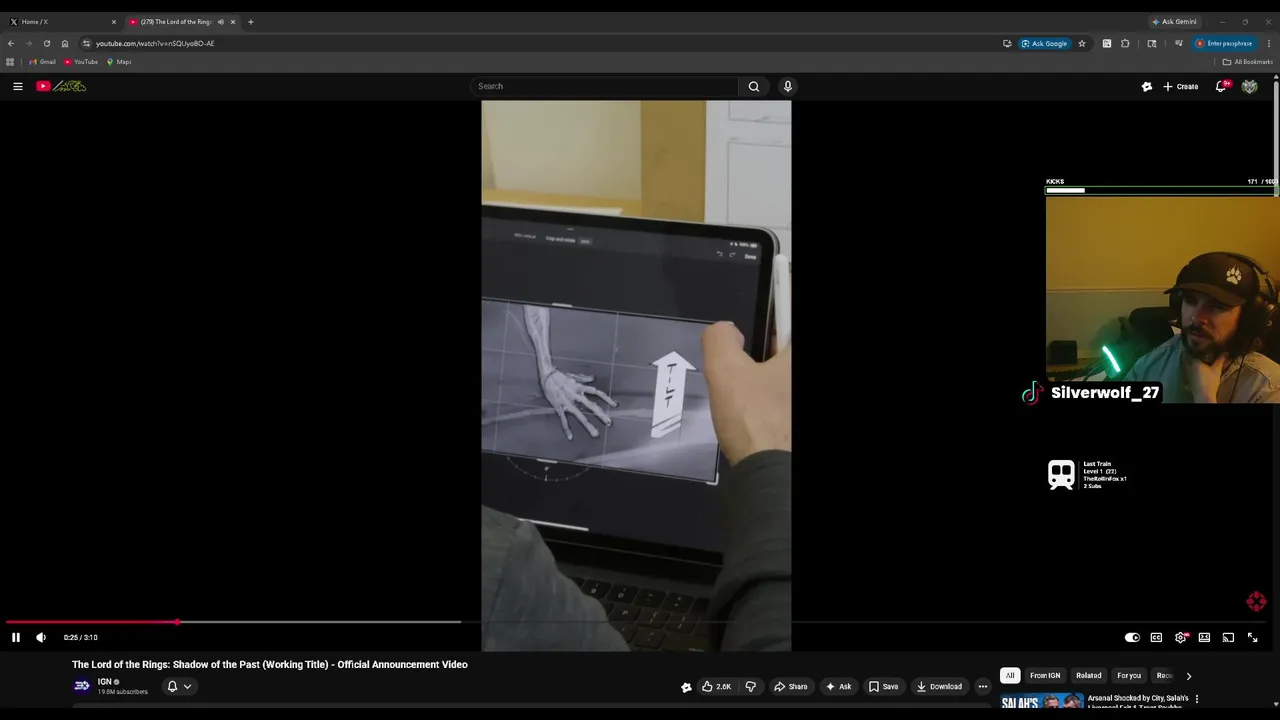Open options menu for Arsenal Shocked video

pos(1197,699)
